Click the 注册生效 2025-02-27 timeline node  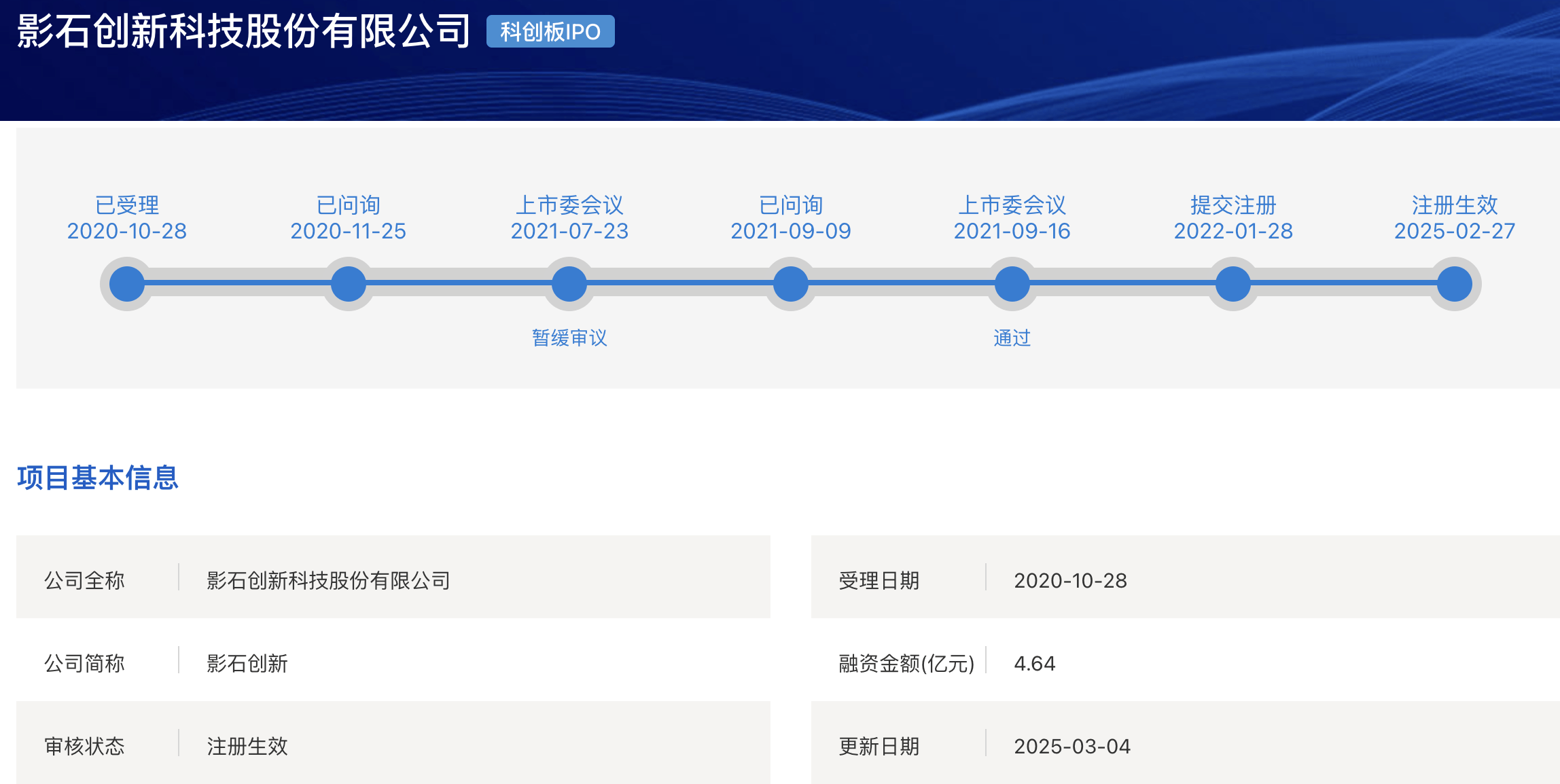1455,284
